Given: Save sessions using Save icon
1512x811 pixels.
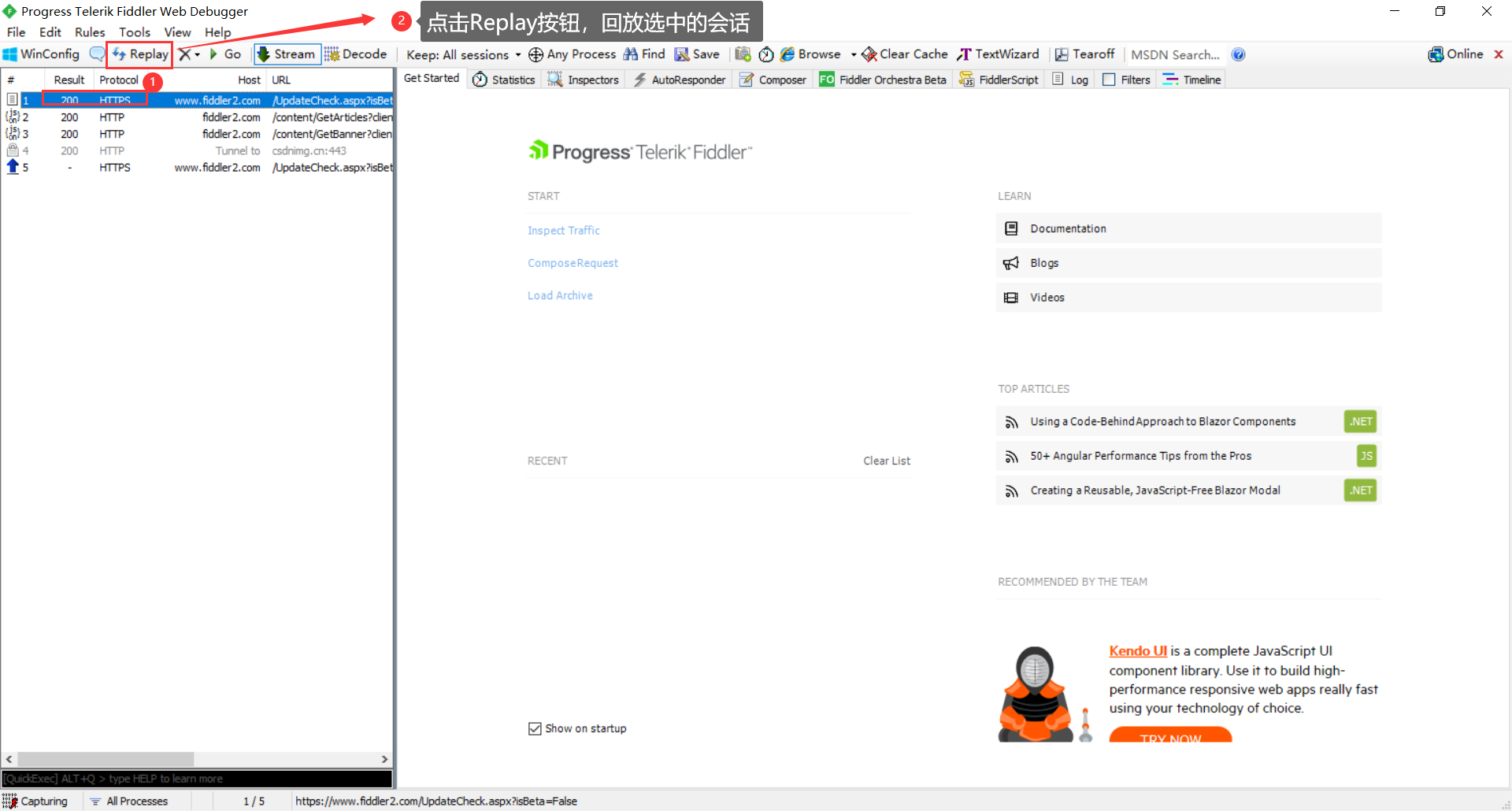Looking at the screenshot, I should click(x=697, y=54).
